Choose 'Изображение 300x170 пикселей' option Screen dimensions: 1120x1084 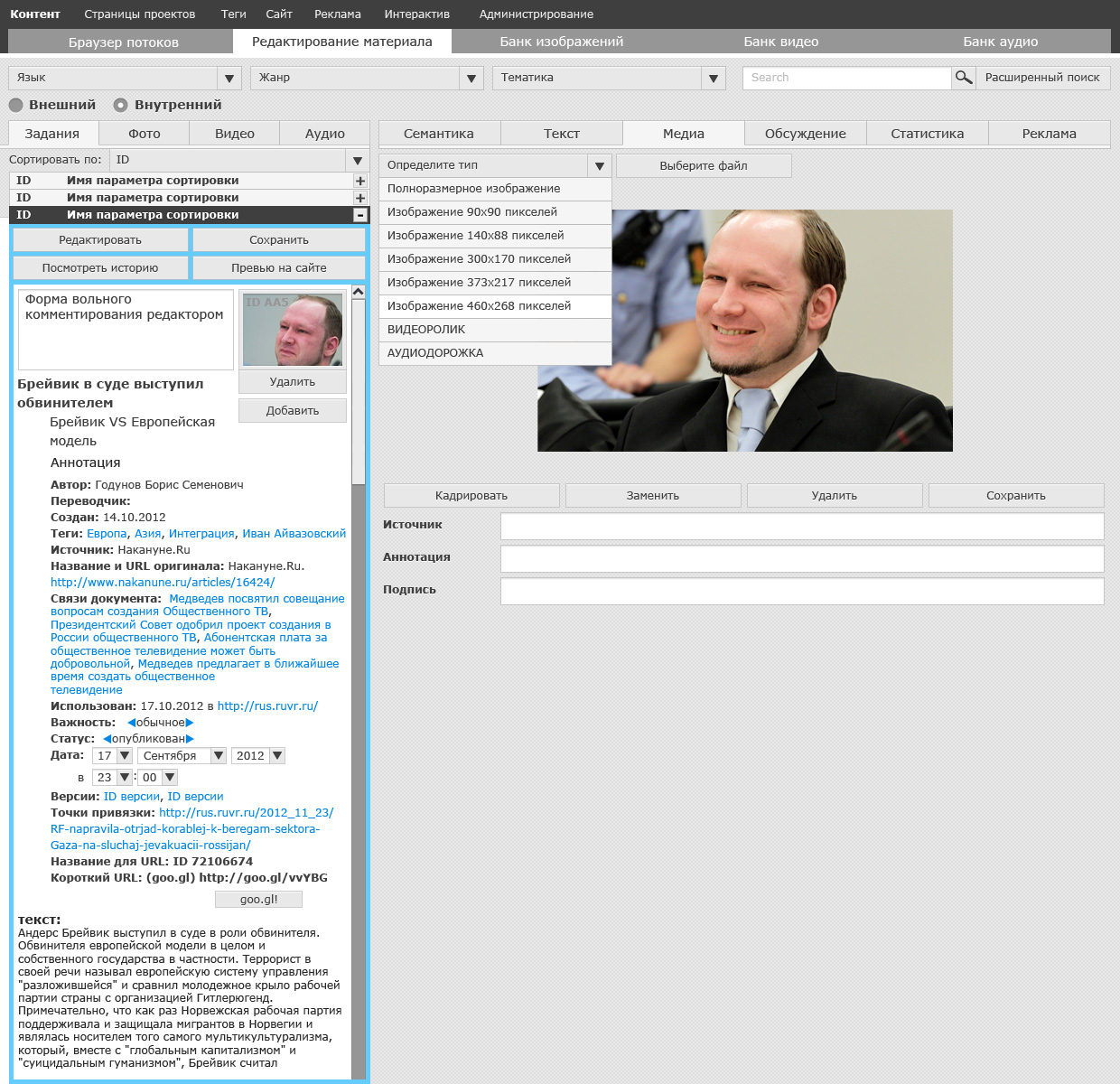coord(495,259)
